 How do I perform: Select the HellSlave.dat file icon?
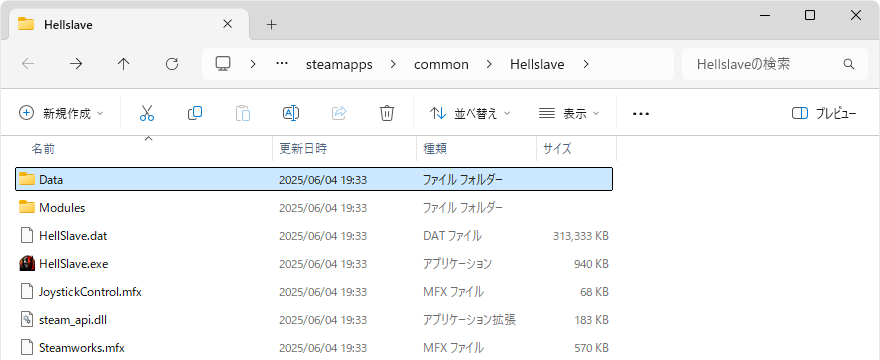click(x=27, y=236)
